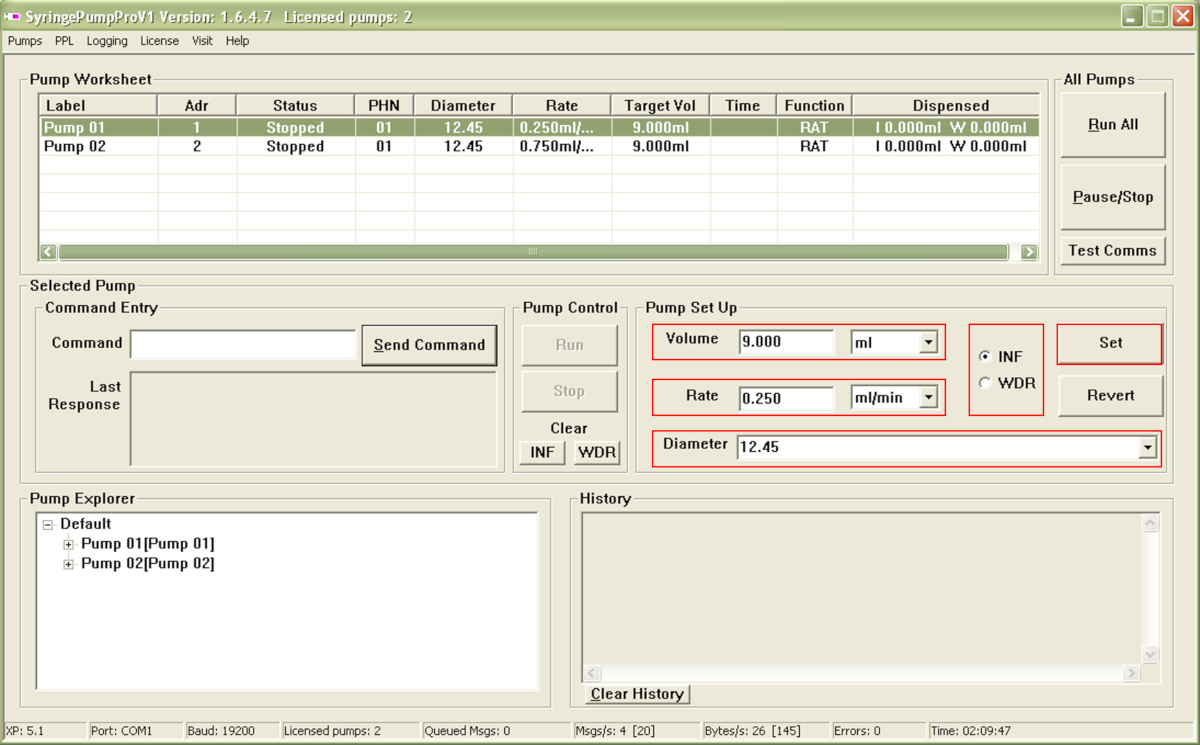This screenshot has height=745, width=1200.
Task: Click Test Comms button
Action: 1112,251
